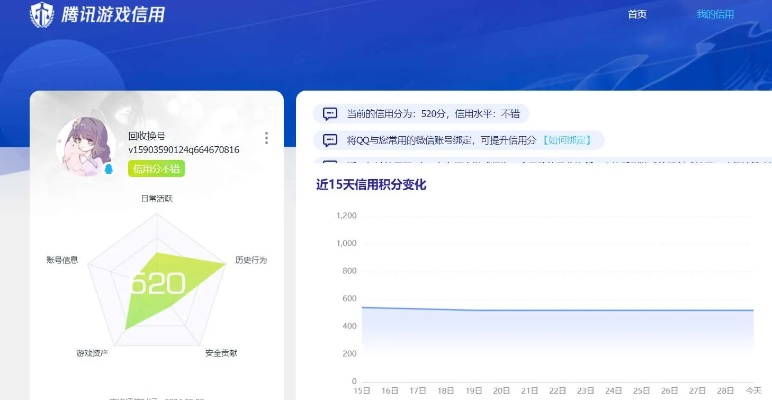Screen dimensions: 772x400
Task: Click the user avatar picture
Action: tap(86, 147)
